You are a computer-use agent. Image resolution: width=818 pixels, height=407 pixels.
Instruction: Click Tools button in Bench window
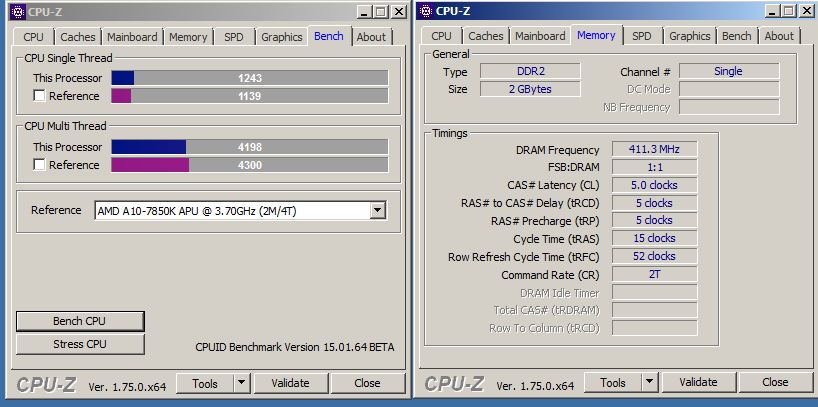tap(205, 383)
